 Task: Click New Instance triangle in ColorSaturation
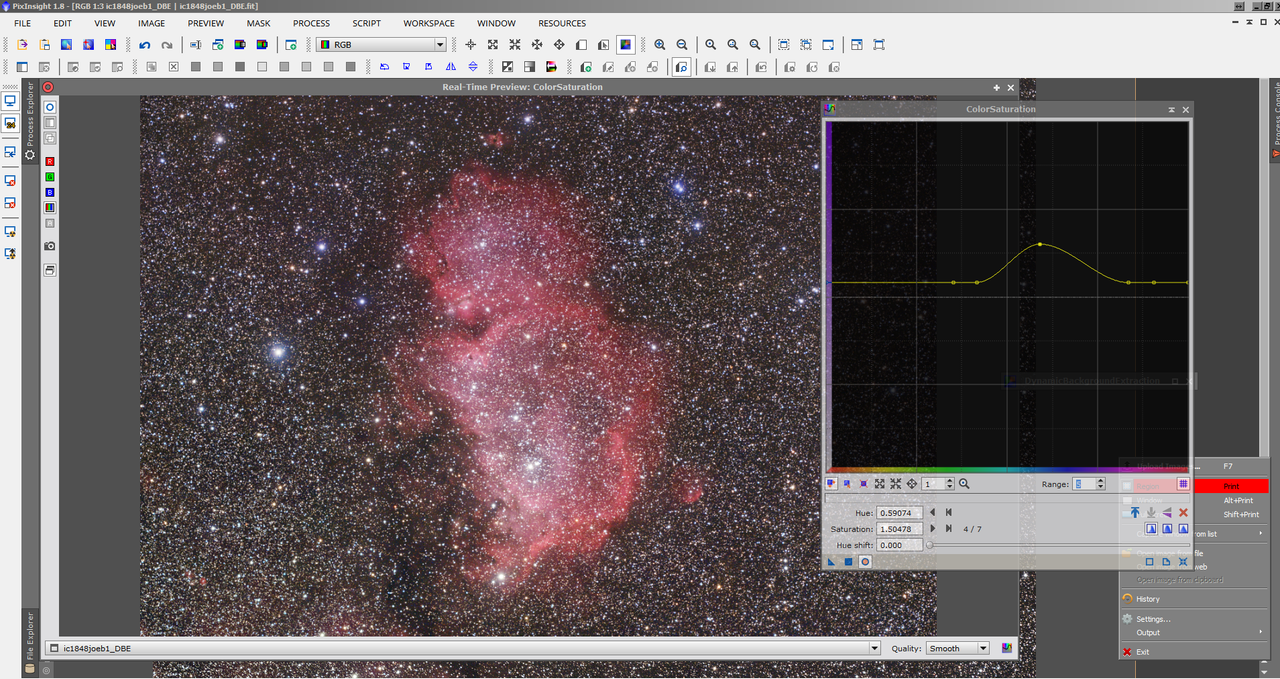(x=831, y=561)
